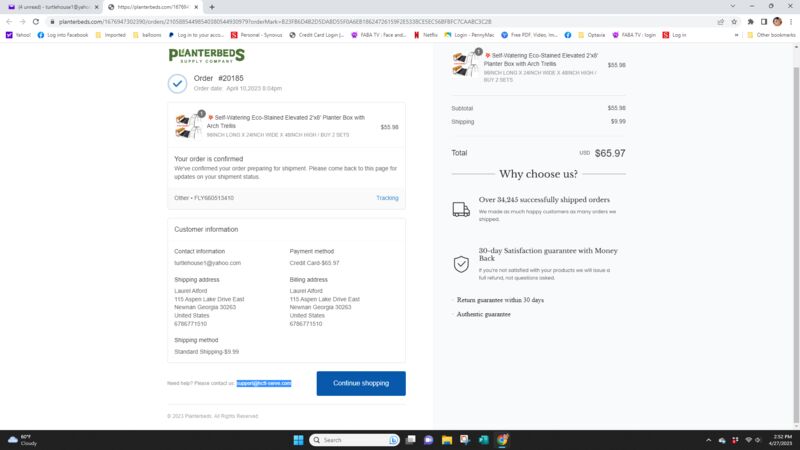The image size is (800, 450).
Task: Open the FABA TV Face and... bookmark
Action: click(x=378, y=35)
